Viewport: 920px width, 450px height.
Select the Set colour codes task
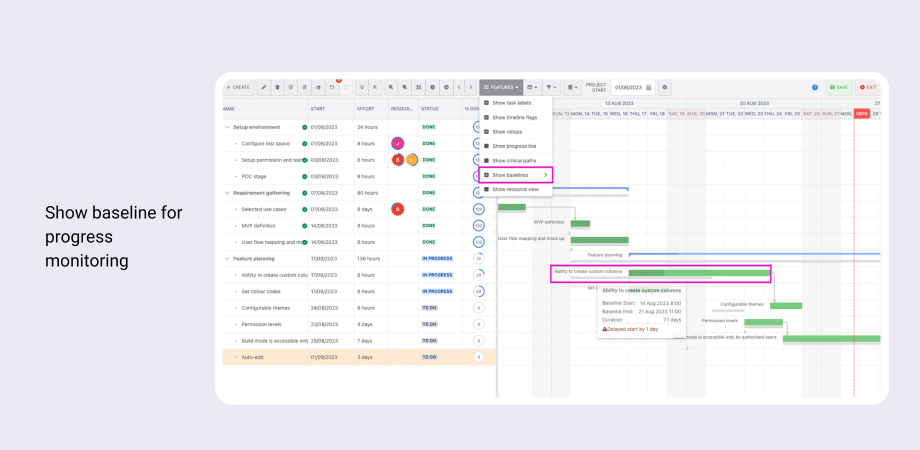(261, 291)
